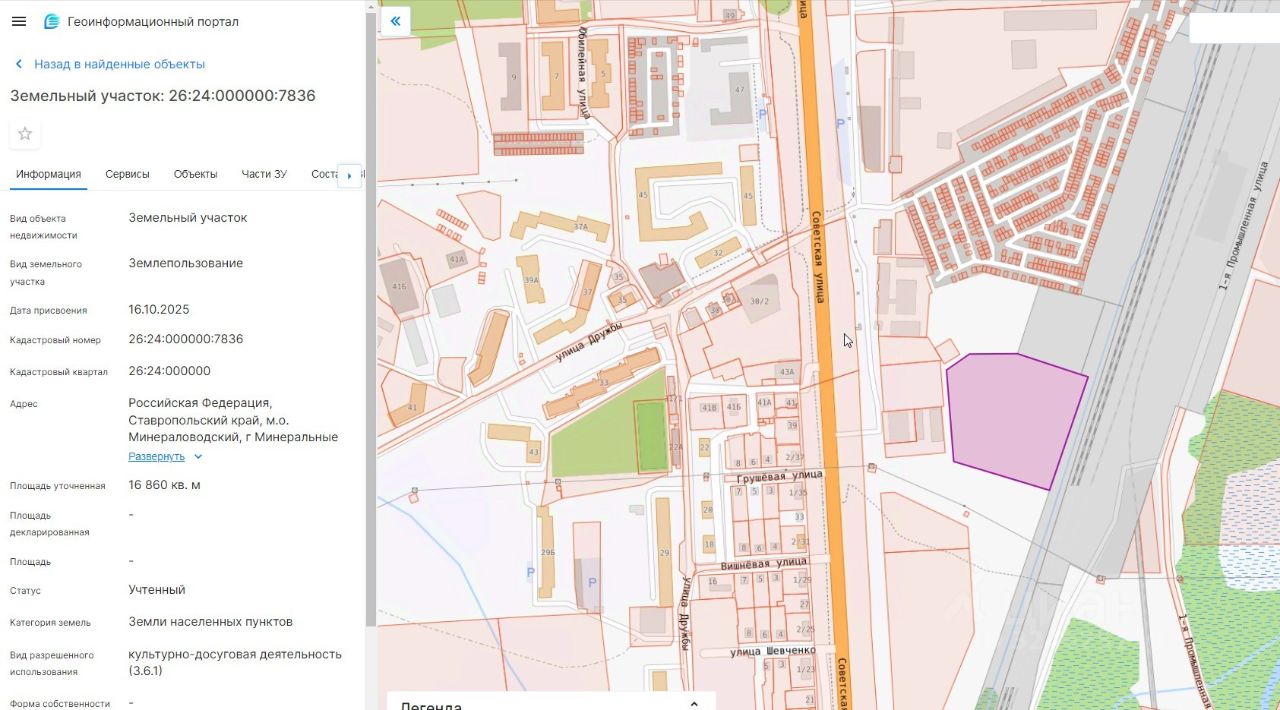Click the улица Шевченко label
The image size is (1280, 710).
click(772, 651)
